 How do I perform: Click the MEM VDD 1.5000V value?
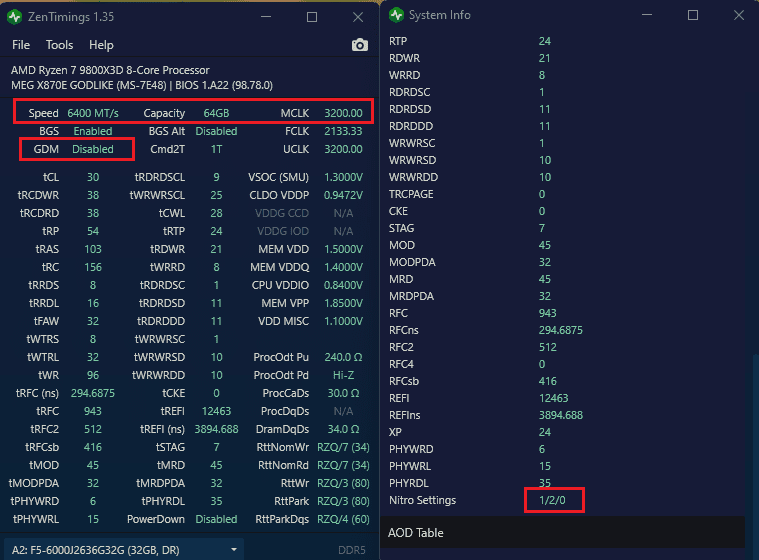pyautogui.click(x=343, y=249)
